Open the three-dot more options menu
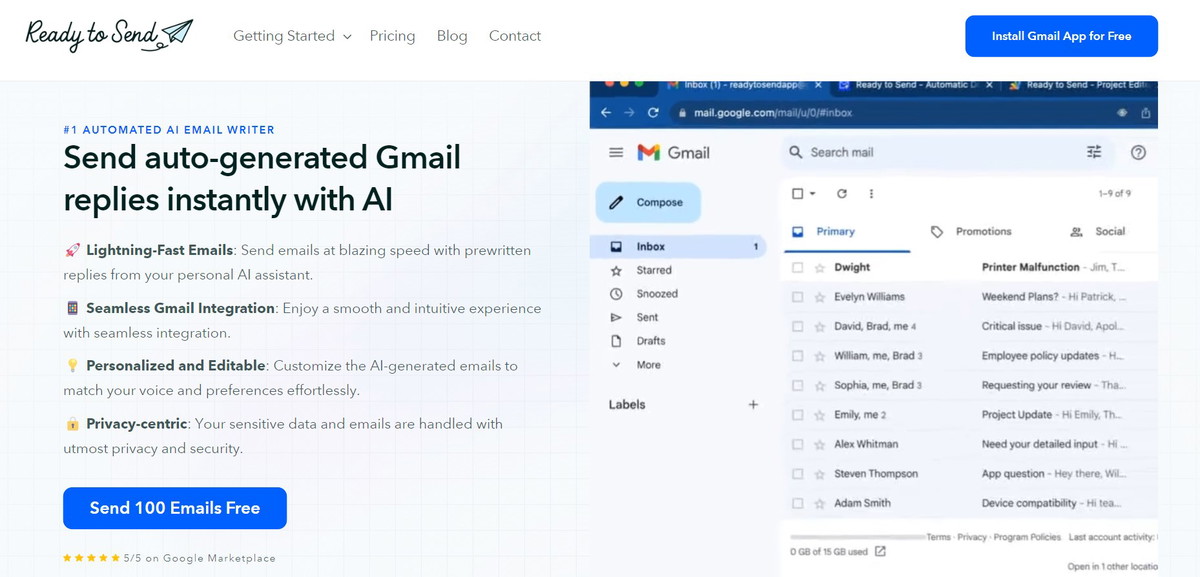 pyautogui.click(x=871, y=194)
